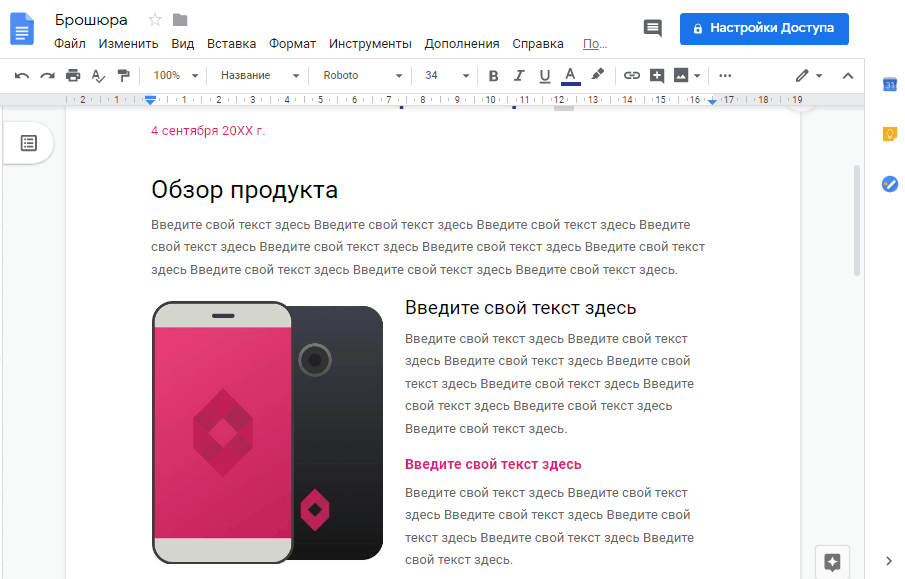Open spelling and grammar check
Image resolution: width=905 pixels, height=579 pixels.
pos(98,75)
